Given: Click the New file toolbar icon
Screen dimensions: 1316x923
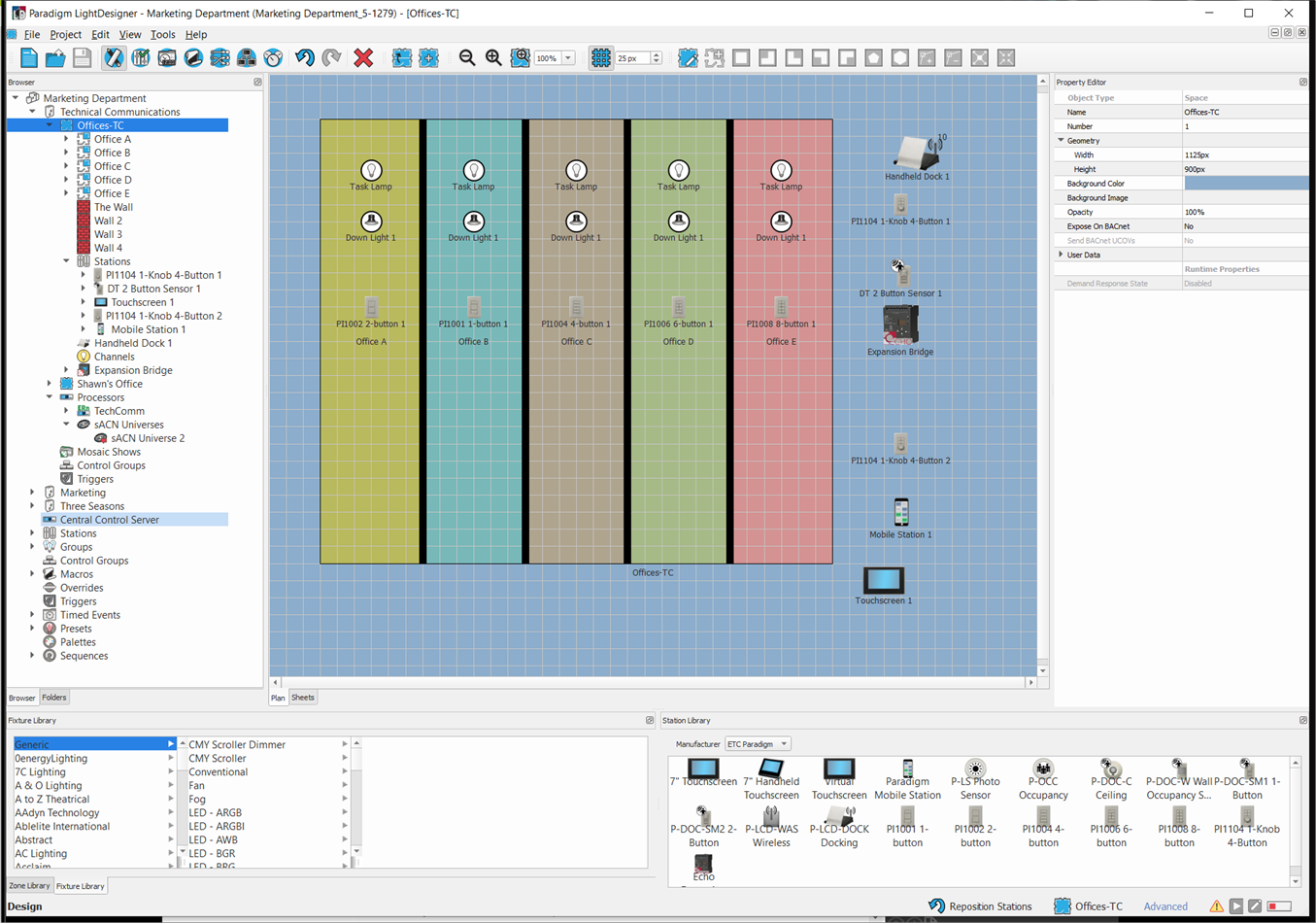Looking at the screenshot, I should click(x=29, y=58).
